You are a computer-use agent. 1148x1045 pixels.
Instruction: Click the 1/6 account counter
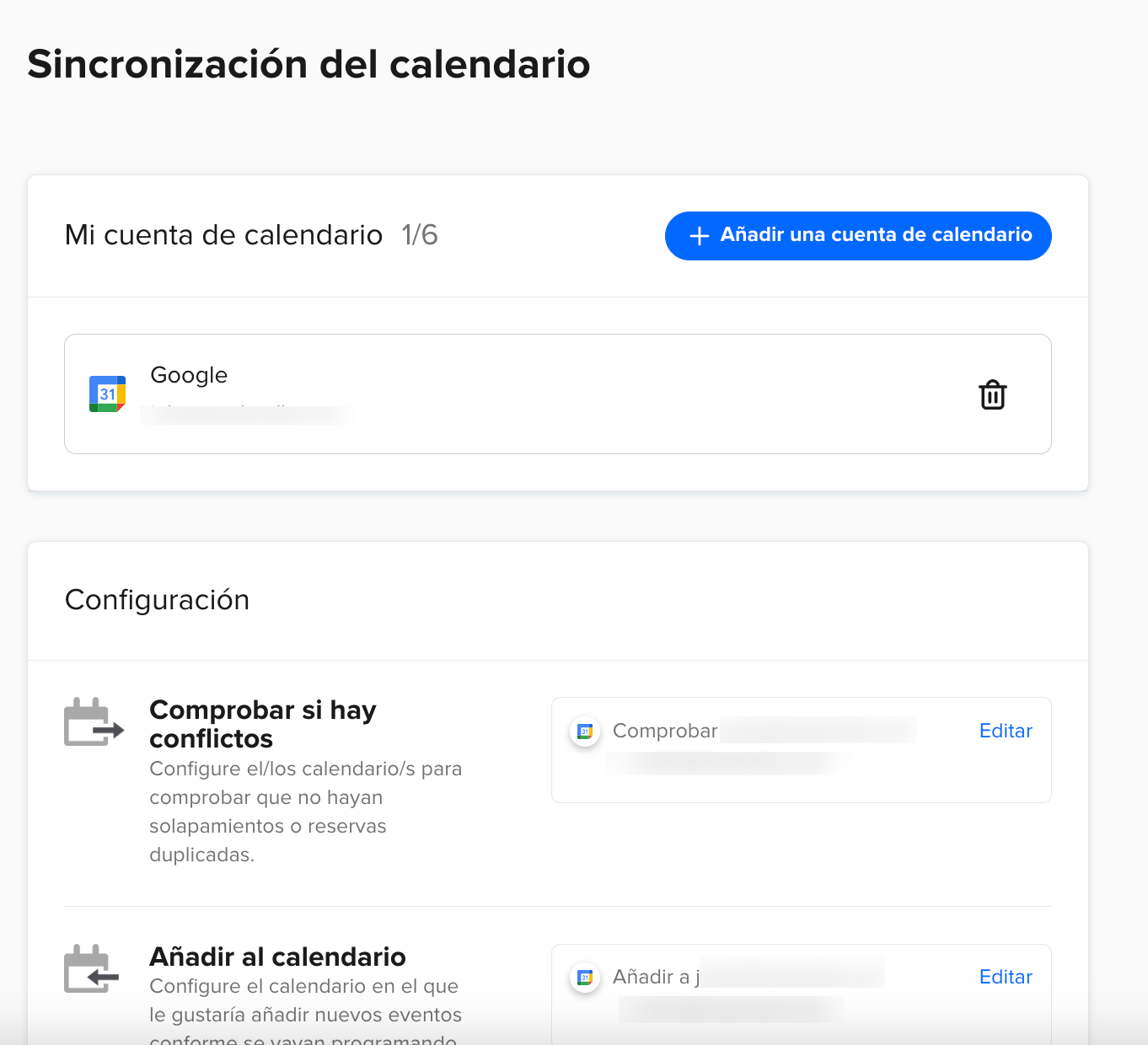pyautogui.click(x=420, y=235)
